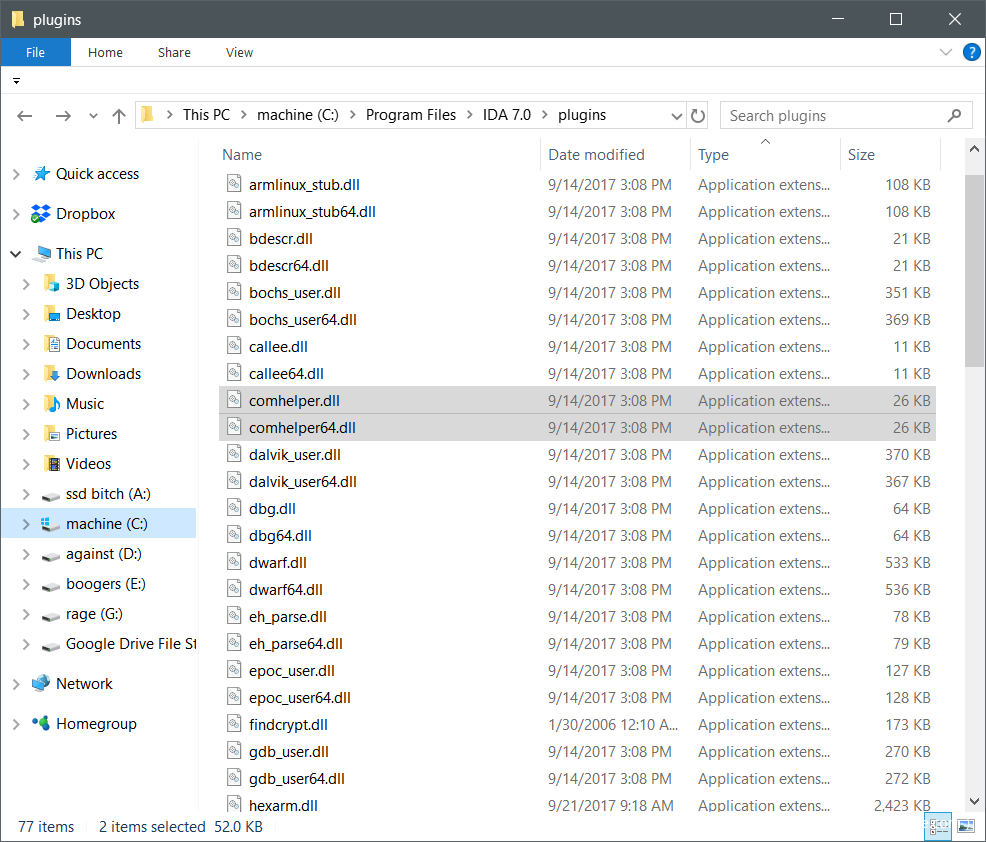Sort files by Date modified column
Screen dimensions: 986x842
[596, 155]
